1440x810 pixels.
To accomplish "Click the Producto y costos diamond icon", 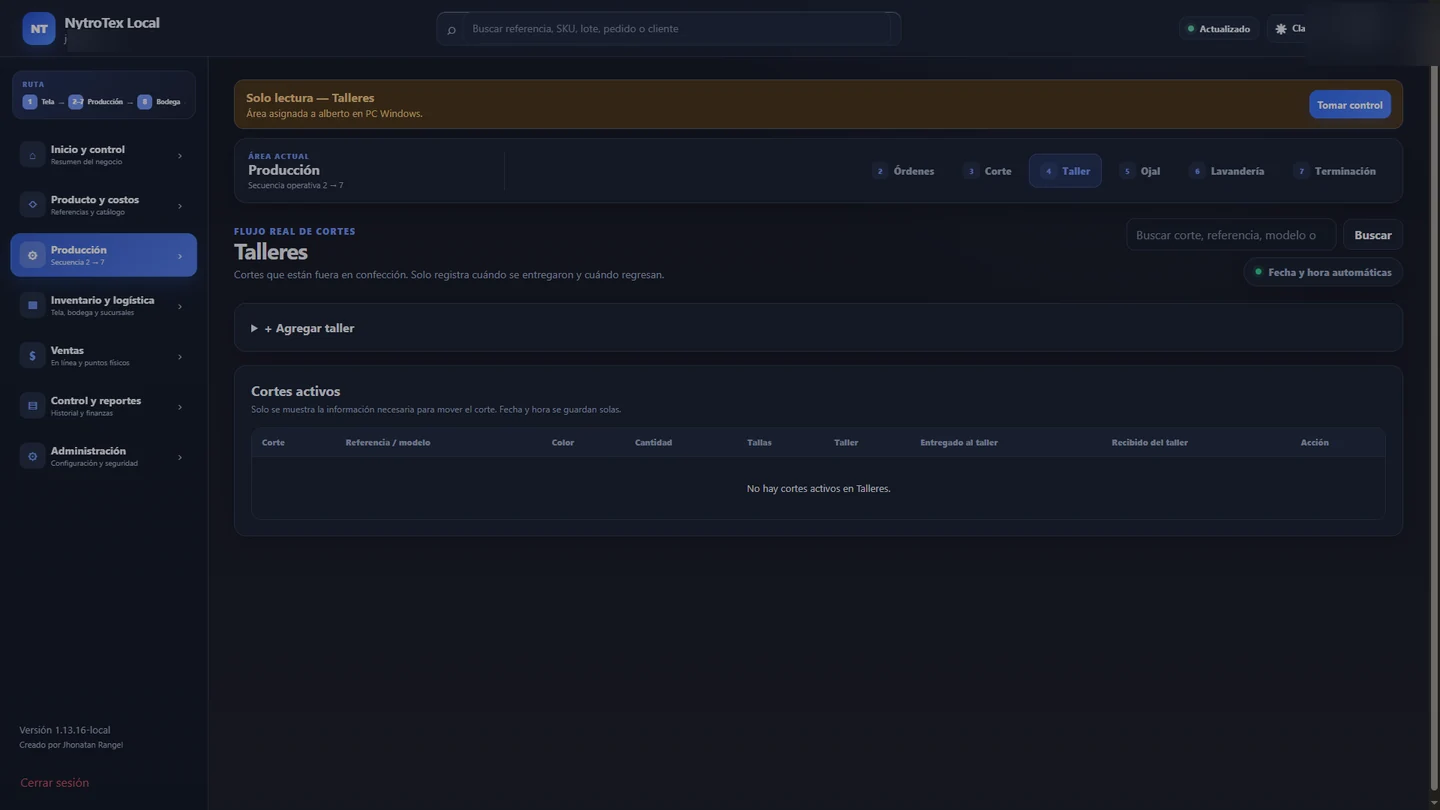I will [32, 205].
